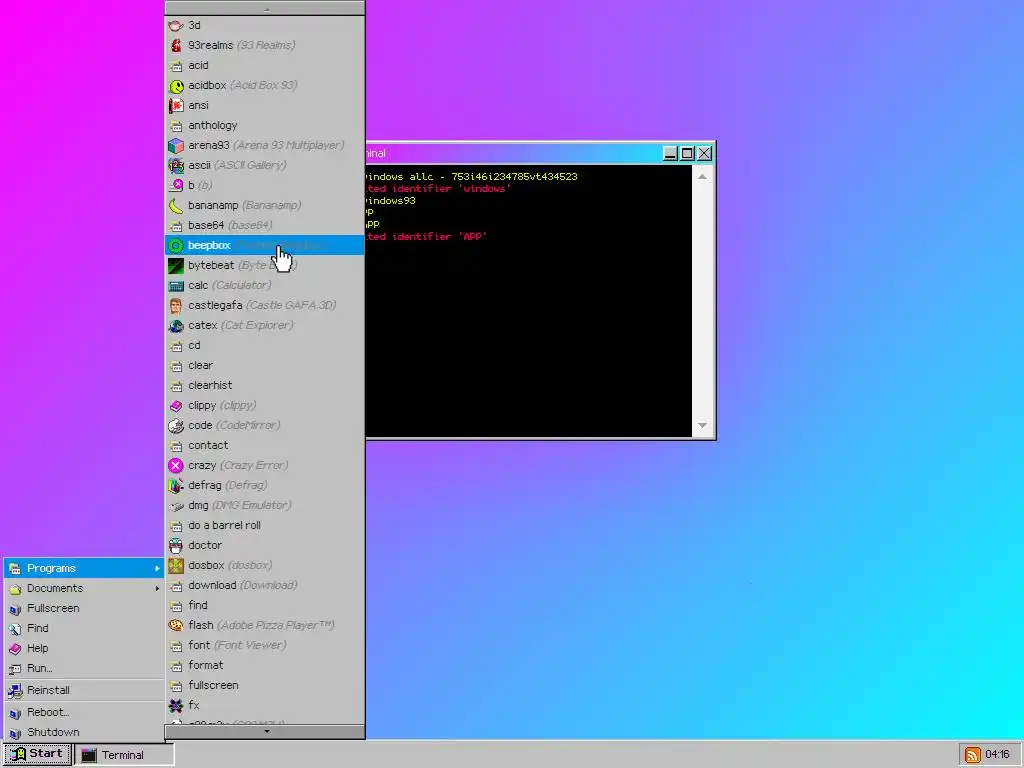Launch anthology from the programs list
The width and height of the screenshot is (1024, 768).
(x=265, y=125)
